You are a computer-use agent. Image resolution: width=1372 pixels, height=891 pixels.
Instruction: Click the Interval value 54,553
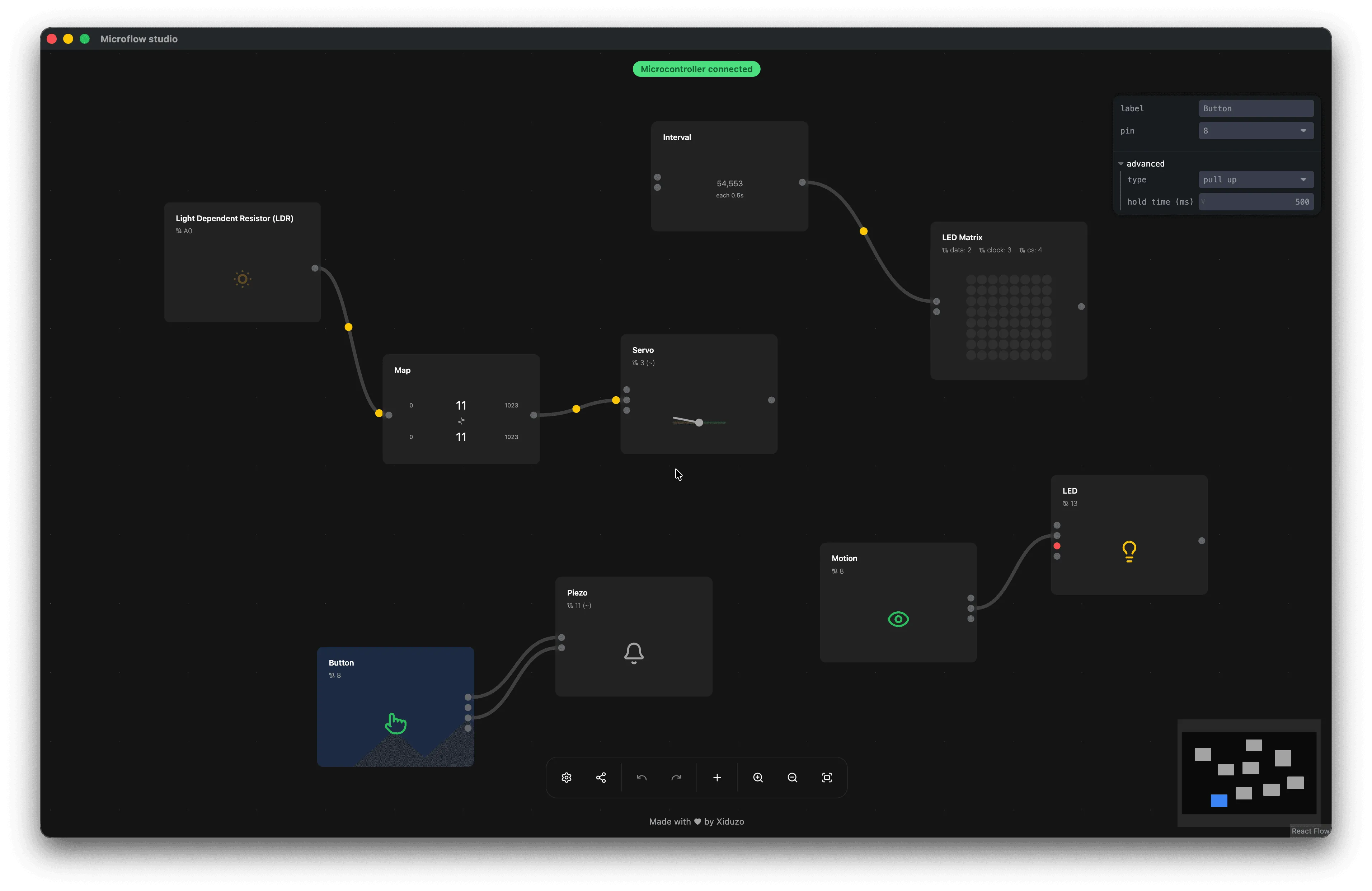tap(730, 183)
